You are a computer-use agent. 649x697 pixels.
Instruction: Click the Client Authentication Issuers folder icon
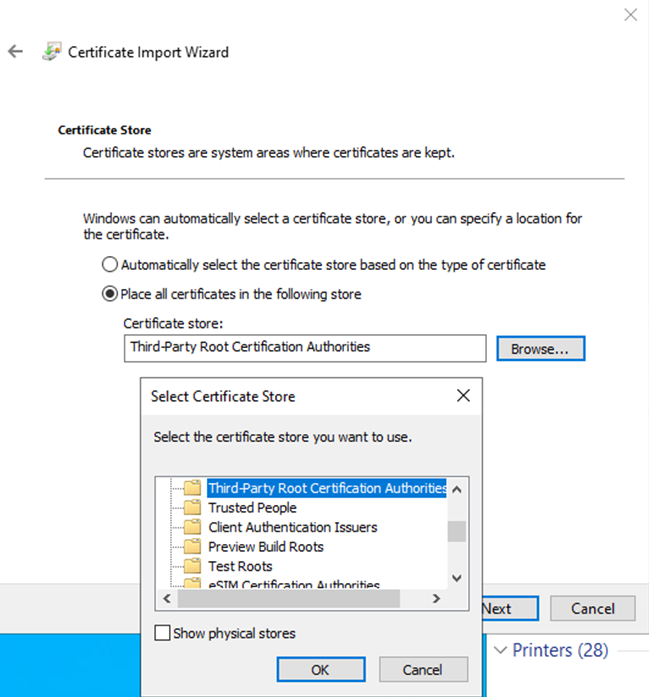(x=192, y=527)
